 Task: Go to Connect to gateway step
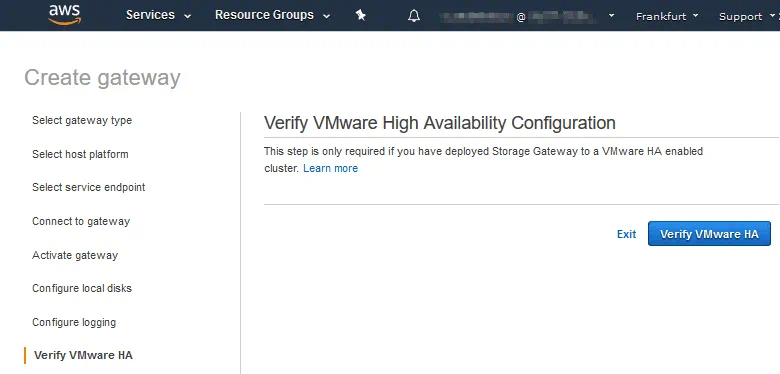(81, 221)
